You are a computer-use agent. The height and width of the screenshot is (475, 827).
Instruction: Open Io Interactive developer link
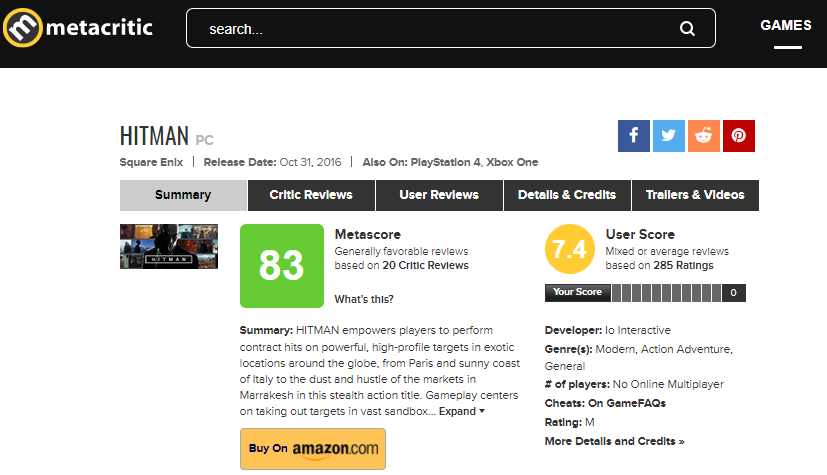[638, 330]
